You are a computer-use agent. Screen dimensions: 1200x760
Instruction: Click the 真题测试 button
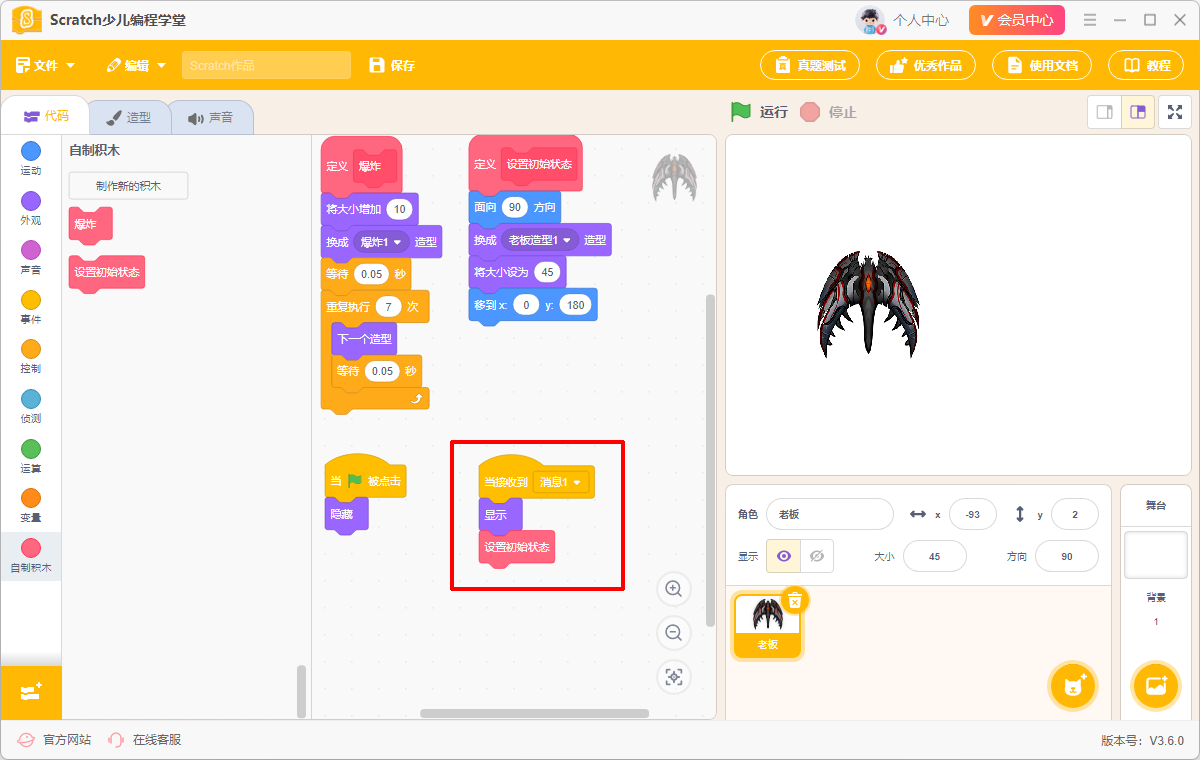pyautogui.click(x=810, y=65)
